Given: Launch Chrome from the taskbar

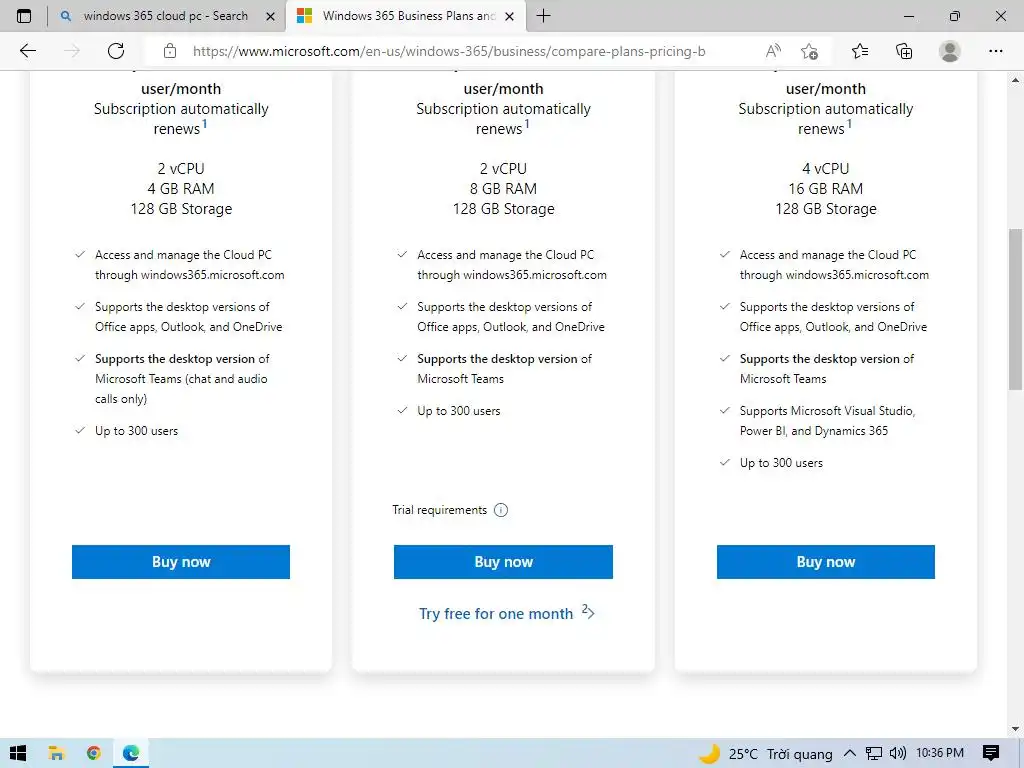Looking at the screenshot, I should click(93, 754).
